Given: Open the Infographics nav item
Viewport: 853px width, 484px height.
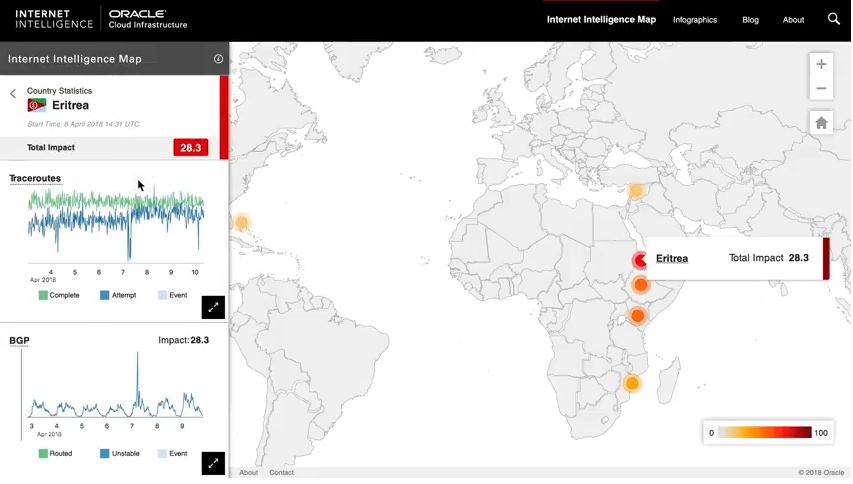Looking at the screenshot, I should (695, 20).
